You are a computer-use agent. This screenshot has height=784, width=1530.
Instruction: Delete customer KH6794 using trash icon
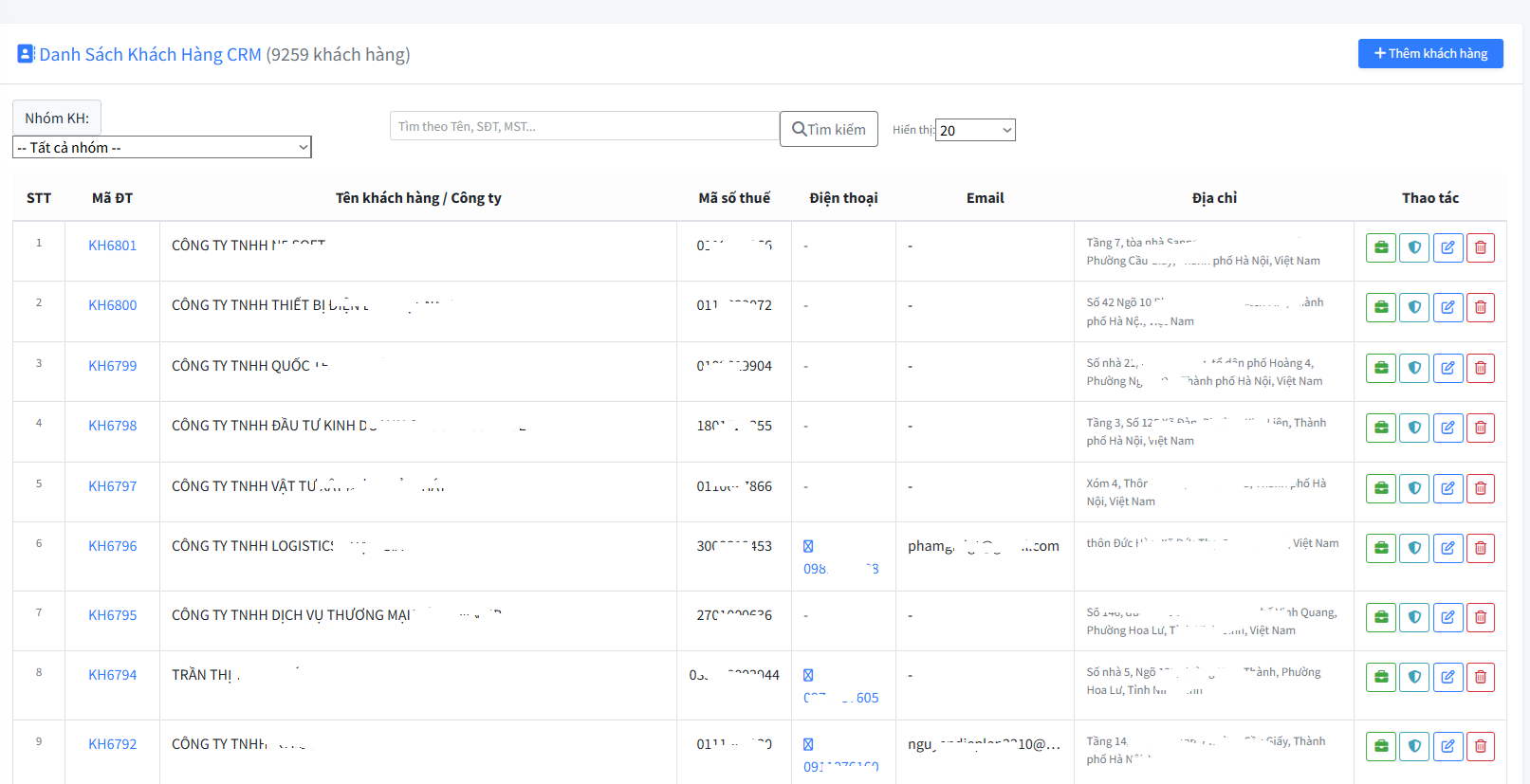[1481, 677]
